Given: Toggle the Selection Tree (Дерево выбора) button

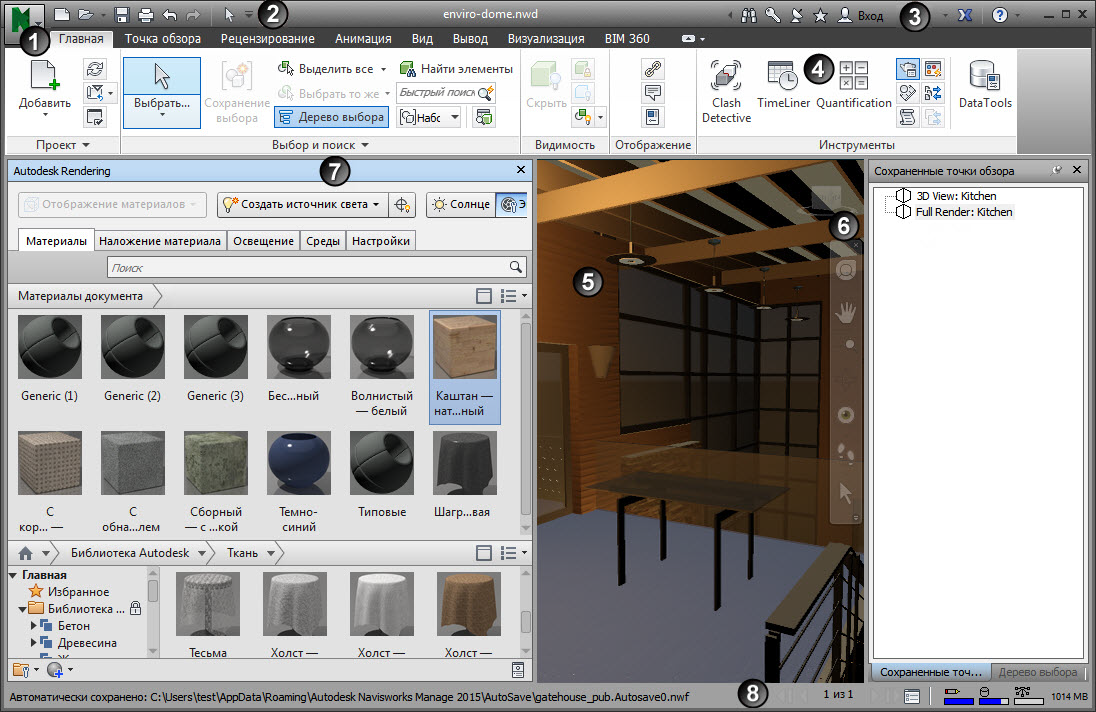Looking at the screenshot, I should pos(331,117).
